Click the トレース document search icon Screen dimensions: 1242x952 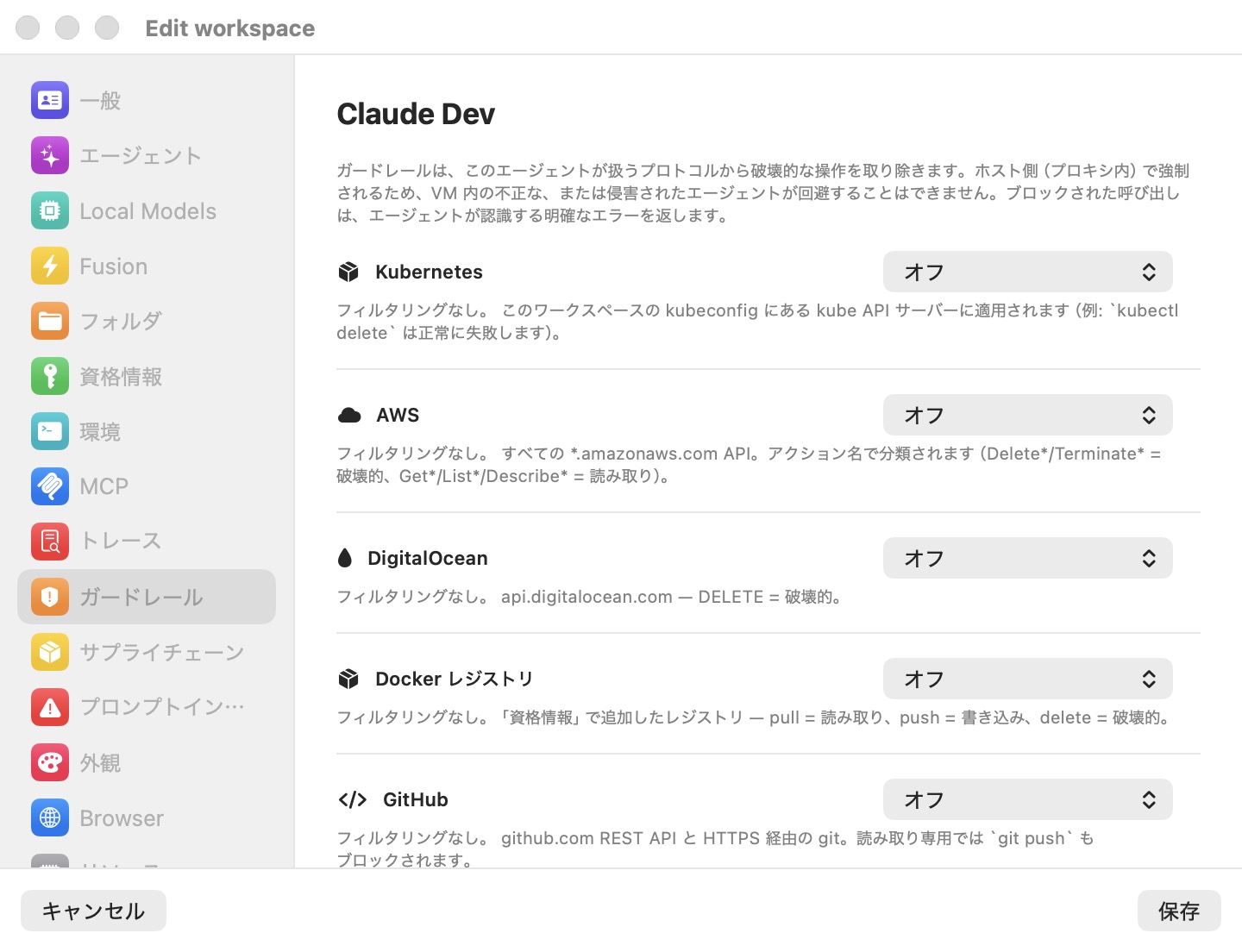[50, 542]
